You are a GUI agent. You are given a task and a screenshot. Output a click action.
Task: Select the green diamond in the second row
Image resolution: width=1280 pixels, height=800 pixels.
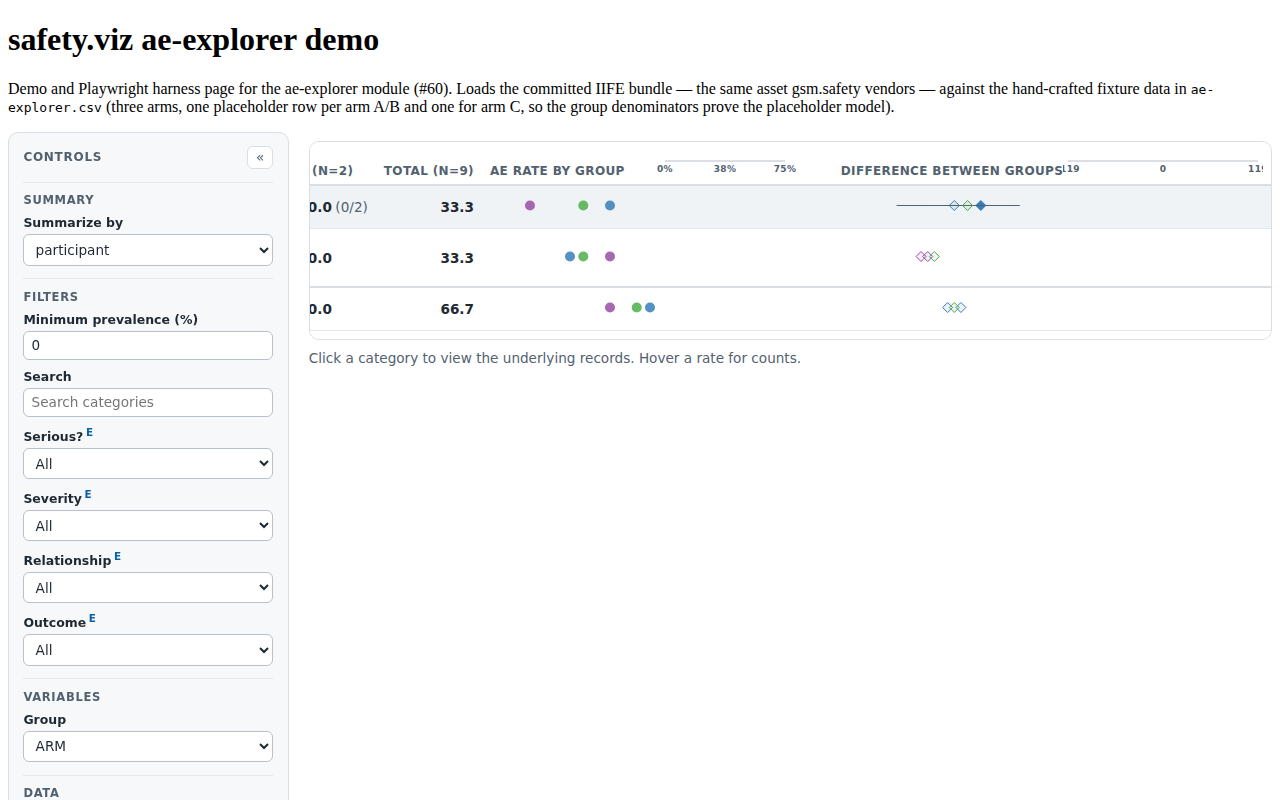coord(934,256)
